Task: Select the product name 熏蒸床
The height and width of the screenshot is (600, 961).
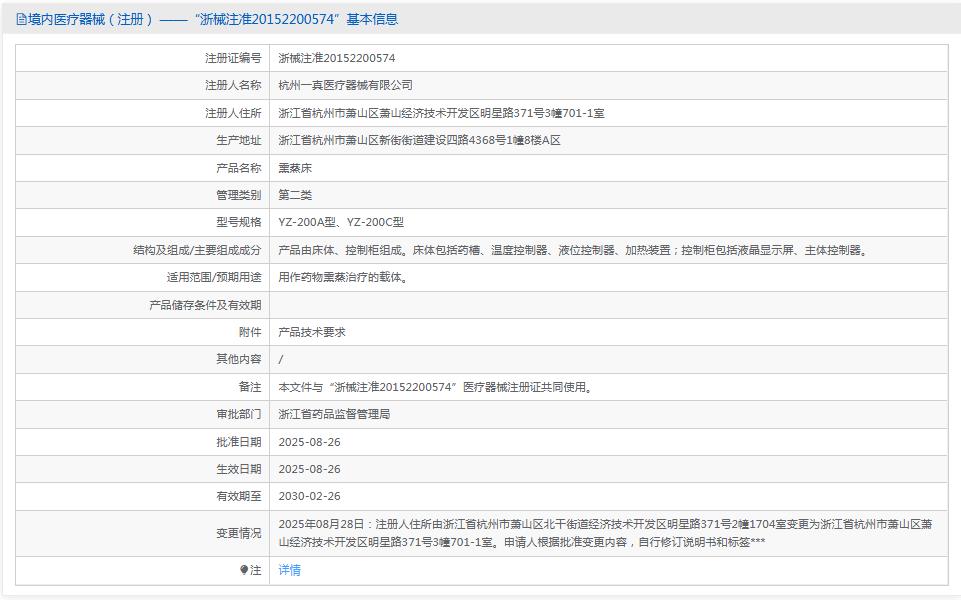Action: [x=295, y=168]
